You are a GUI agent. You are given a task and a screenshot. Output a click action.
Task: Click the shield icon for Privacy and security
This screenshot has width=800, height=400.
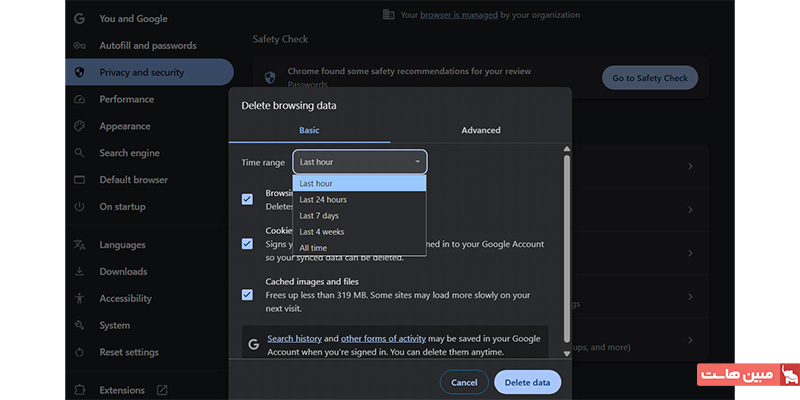(x=79, y=72)
